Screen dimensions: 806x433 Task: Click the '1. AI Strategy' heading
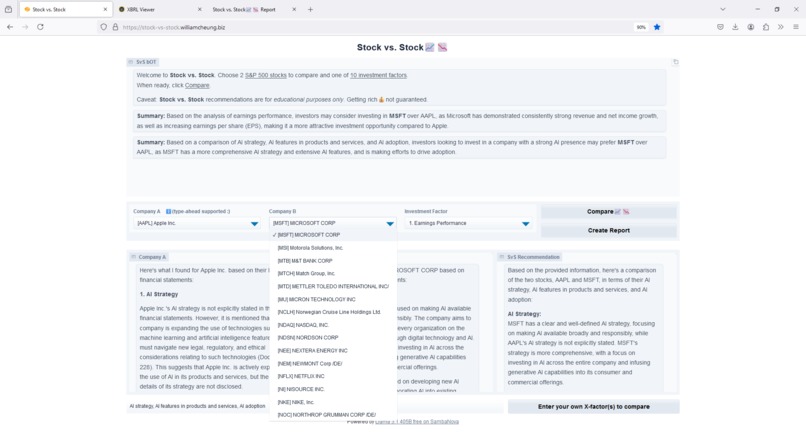159,294
